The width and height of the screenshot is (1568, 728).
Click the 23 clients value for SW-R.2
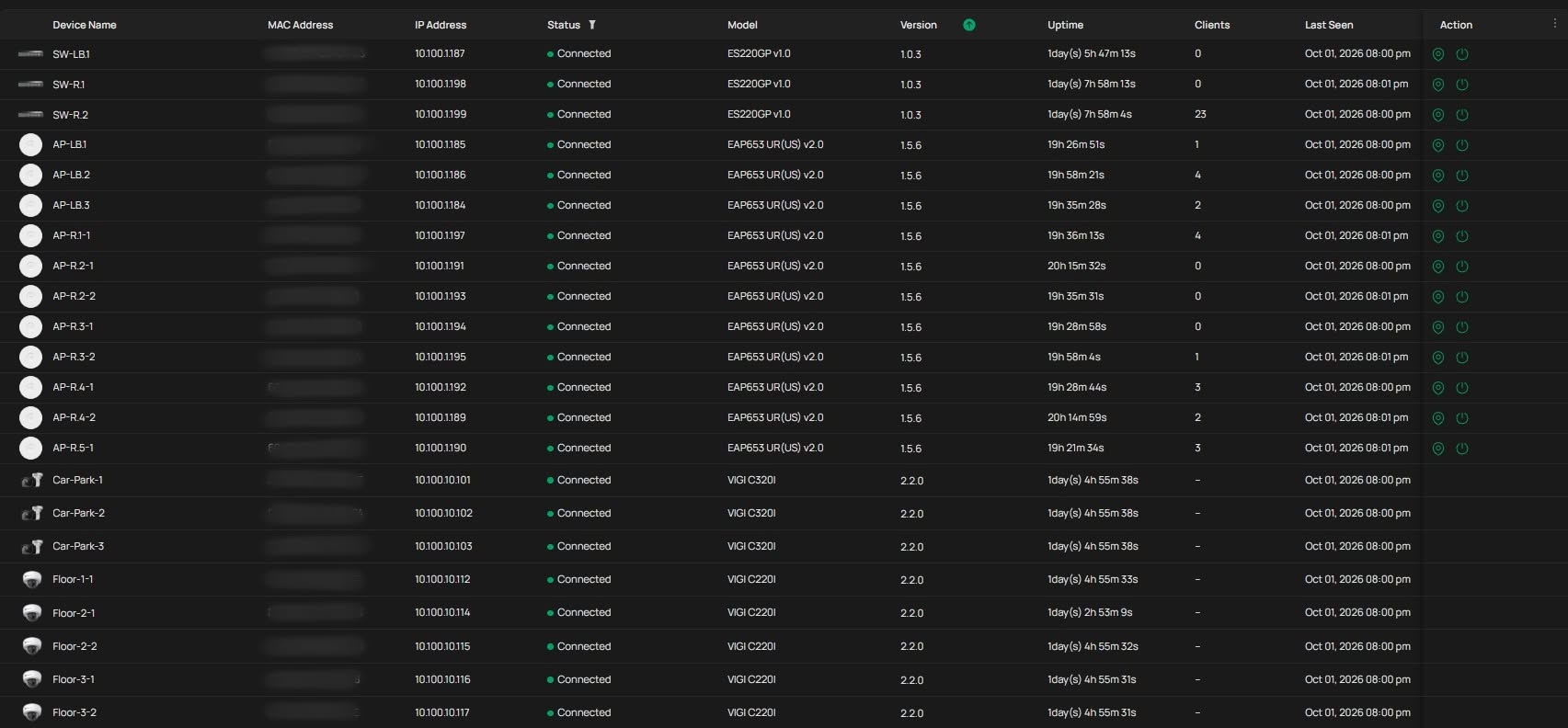pos(1200,114)
